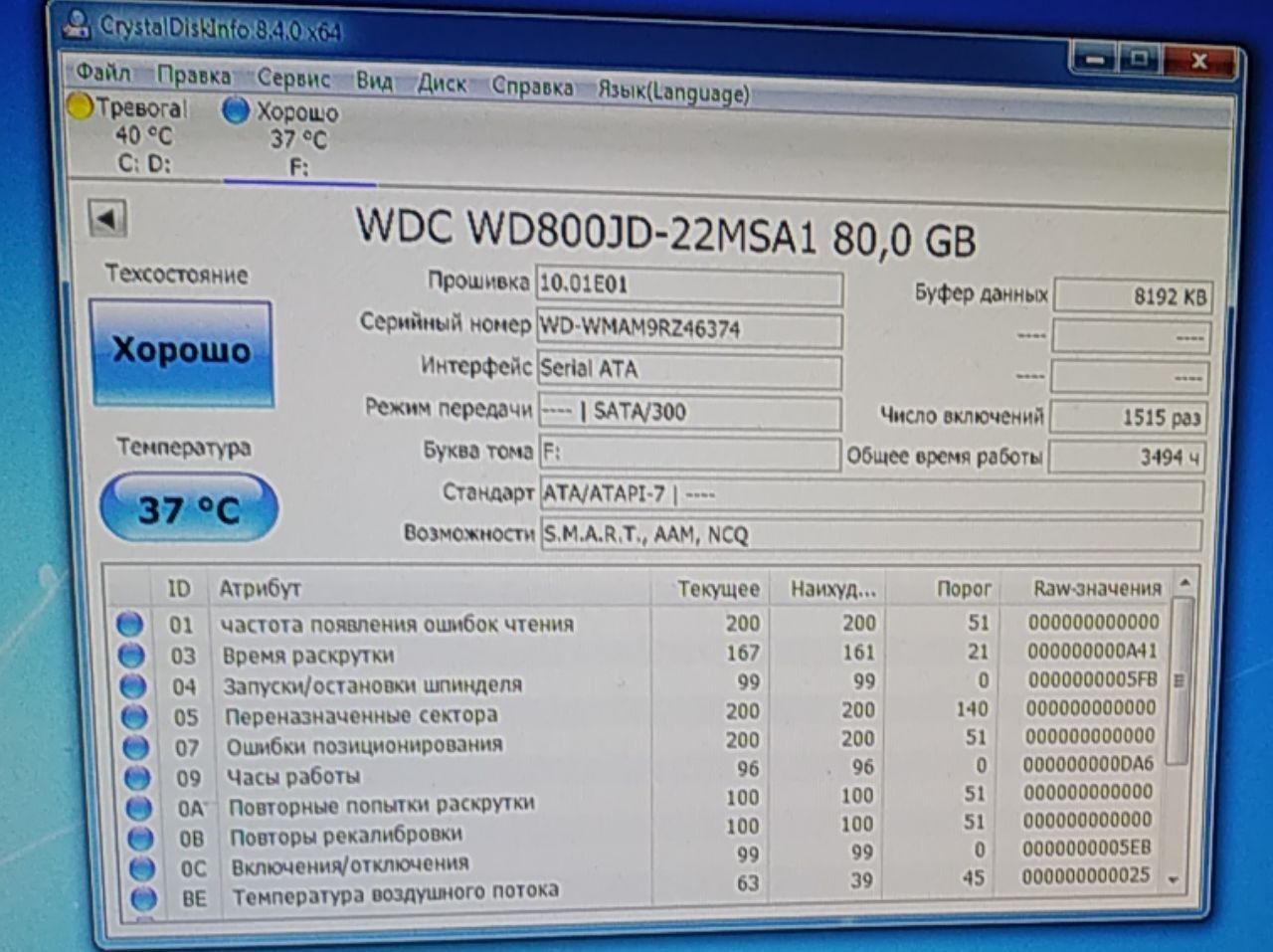Select row Время раскрутки
This screenshot has width=1273, height=952.
coord(638,654)
